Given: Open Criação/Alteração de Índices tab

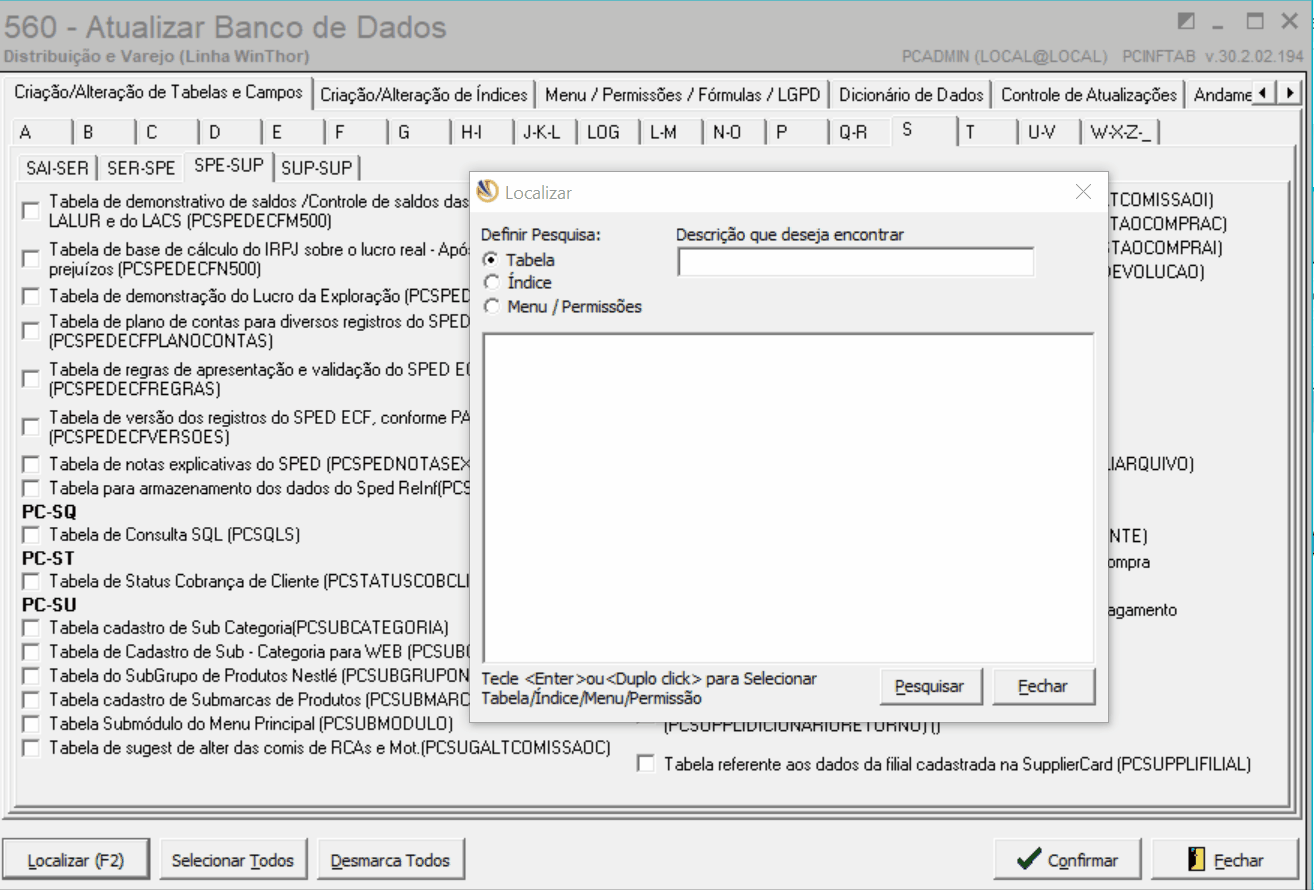Looking at the screenshot, I should [x=424, y=95].
